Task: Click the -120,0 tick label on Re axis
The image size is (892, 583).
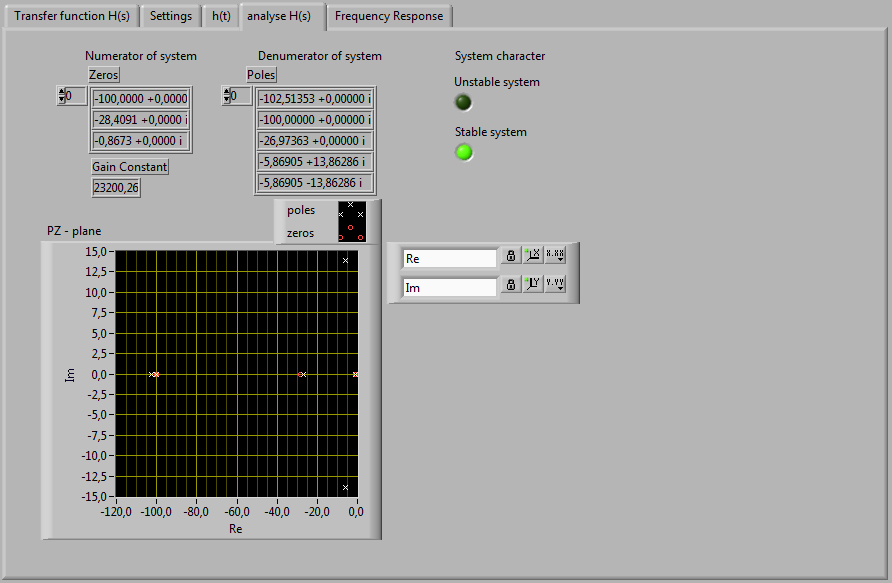Action: pos(116,512)
